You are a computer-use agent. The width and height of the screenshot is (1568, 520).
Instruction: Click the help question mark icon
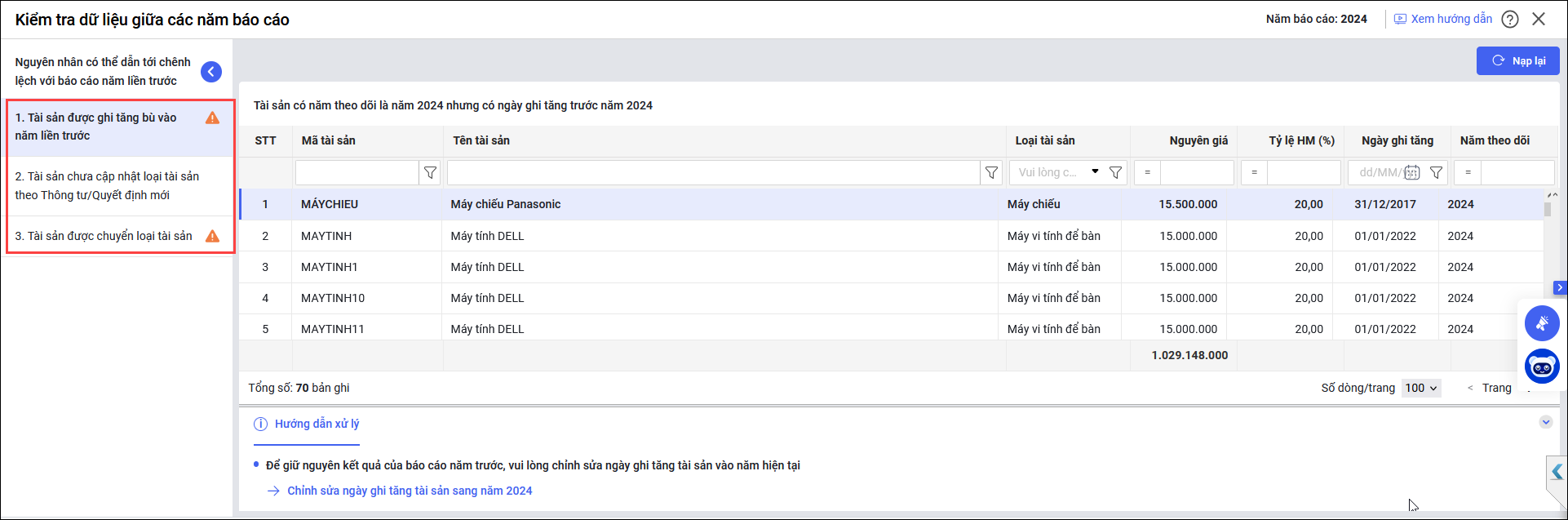(x=1510, y=19)
